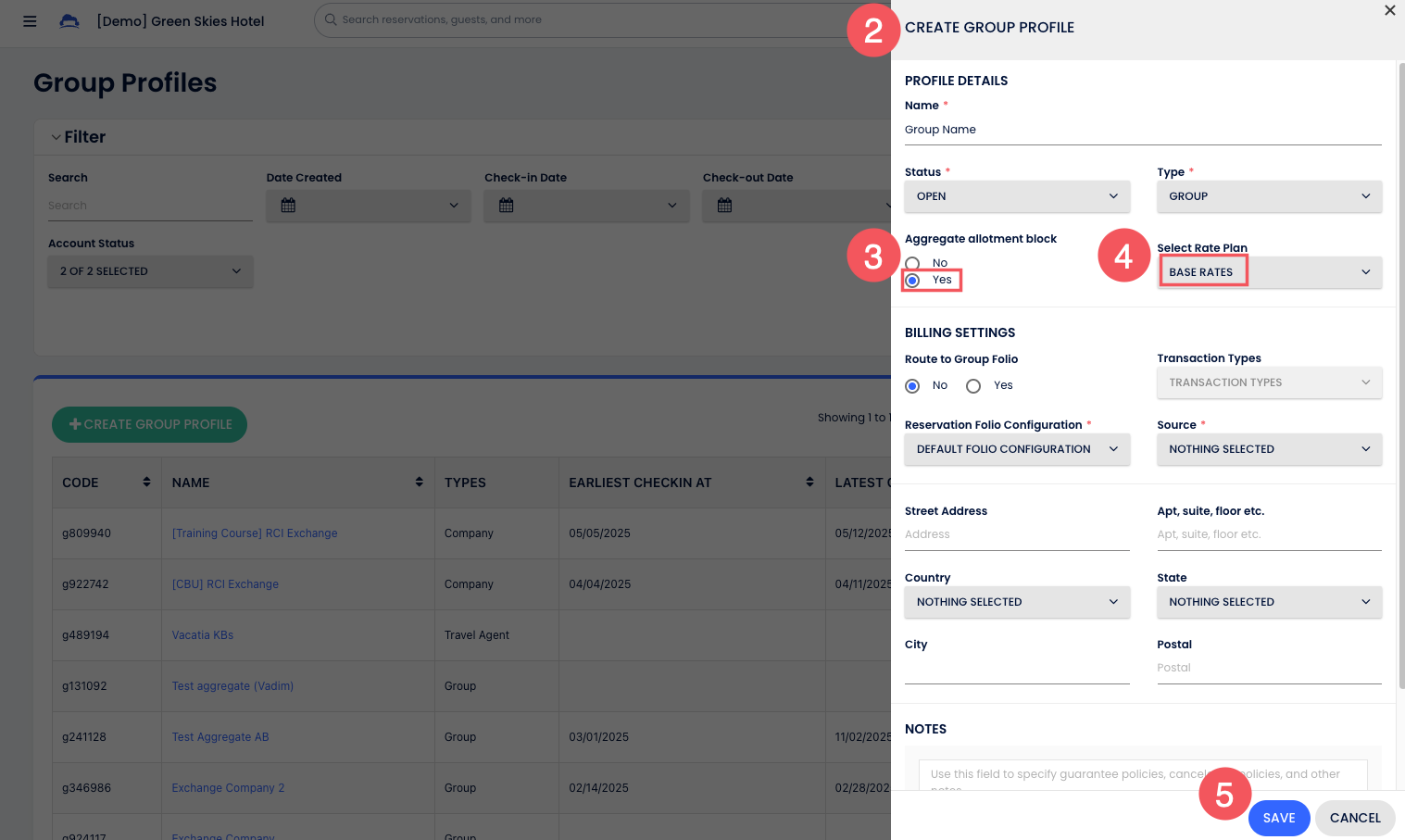Screen dimensions: 1405x840
Task: Select No for Aggregate allotment block
Action: (x=913, y=264)
